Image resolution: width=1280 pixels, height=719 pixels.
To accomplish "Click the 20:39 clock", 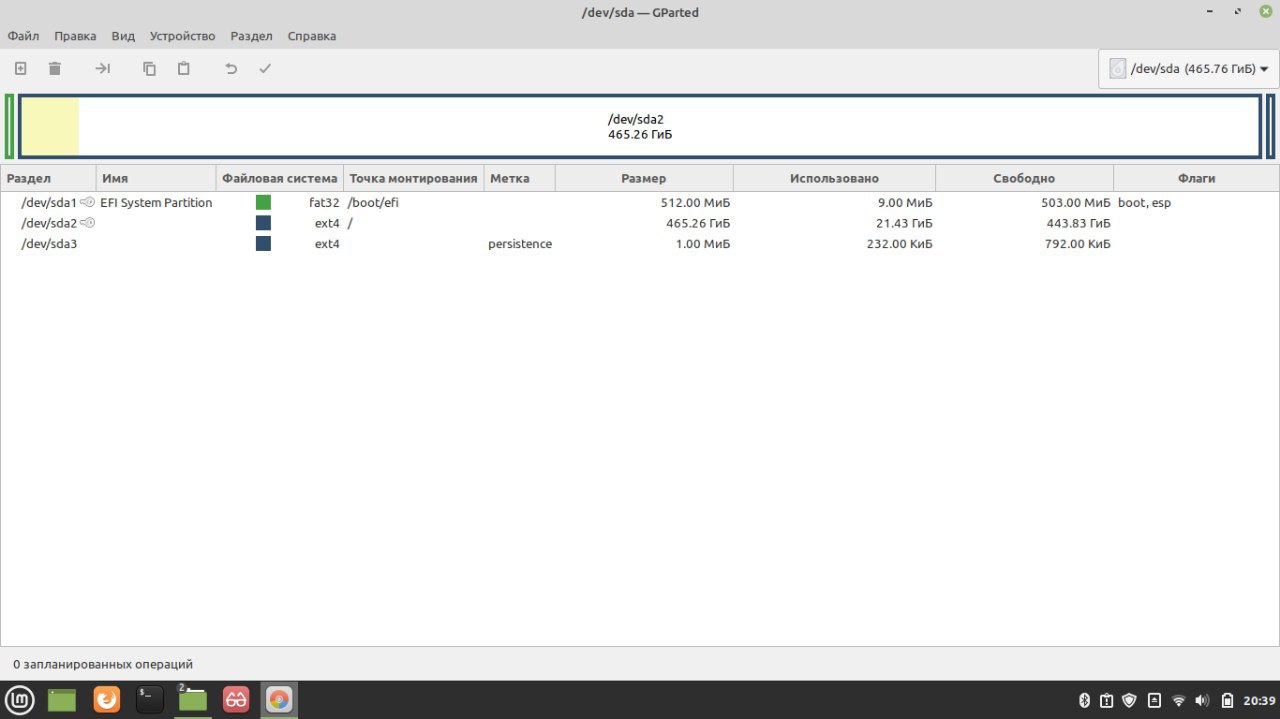I will pyautogui.click(x=1259, y=700).
